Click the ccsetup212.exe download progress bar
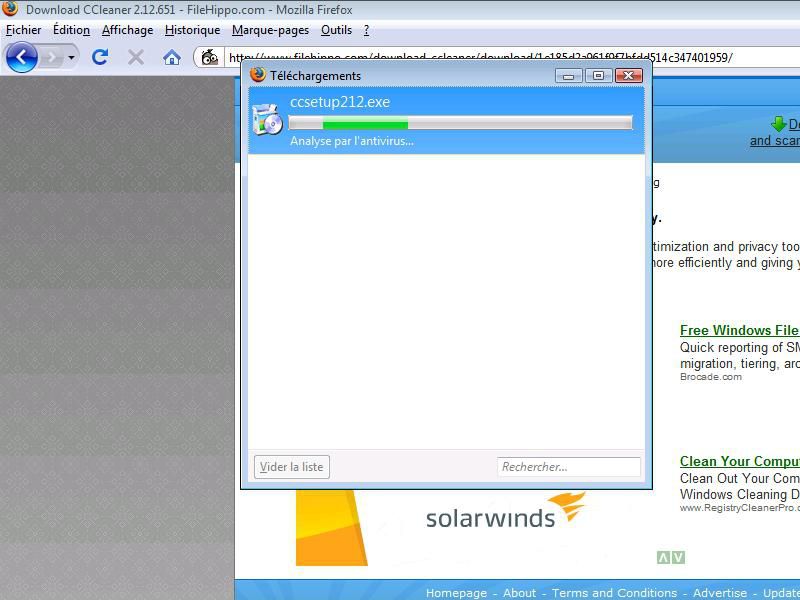 [460, 123]
